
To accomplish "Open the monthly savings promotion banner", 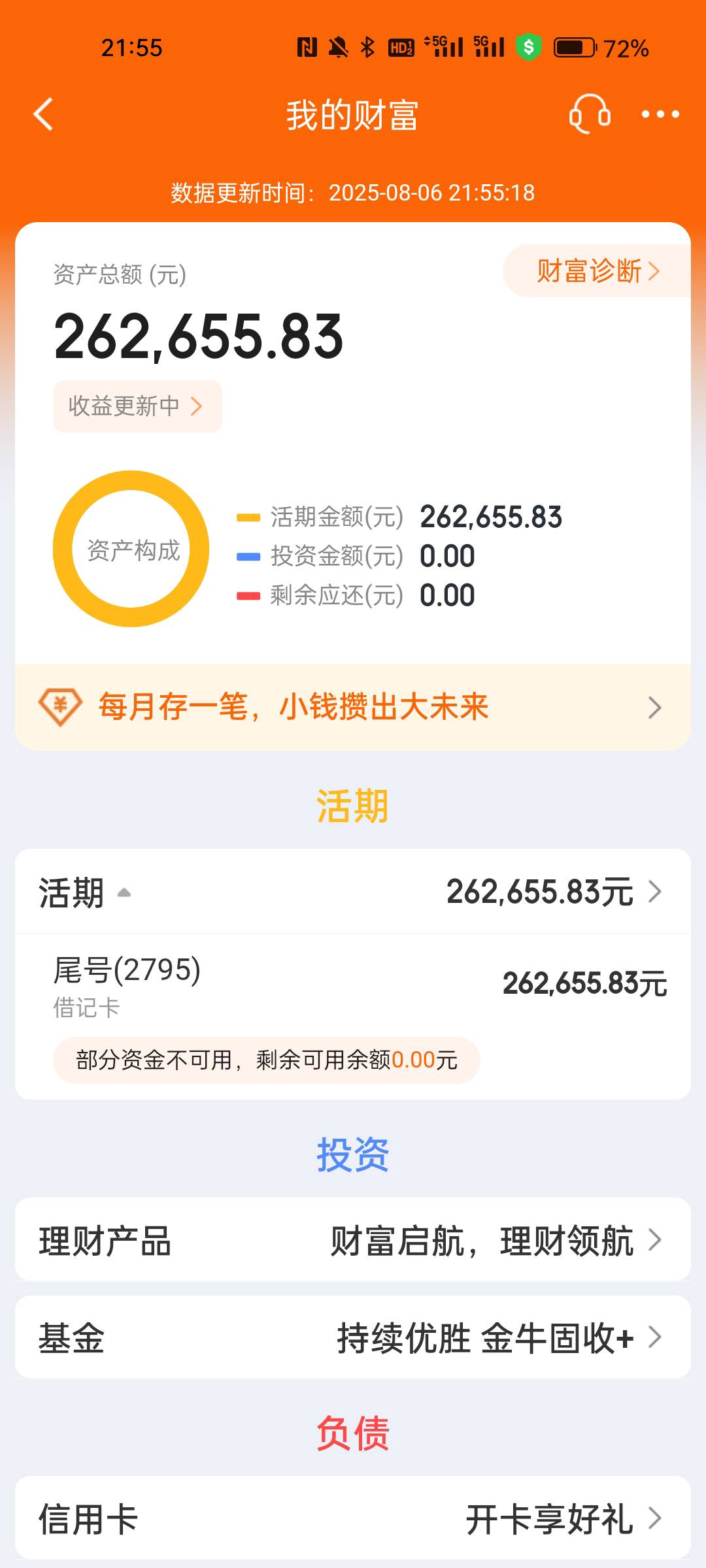I will click(x=353, y=708).
